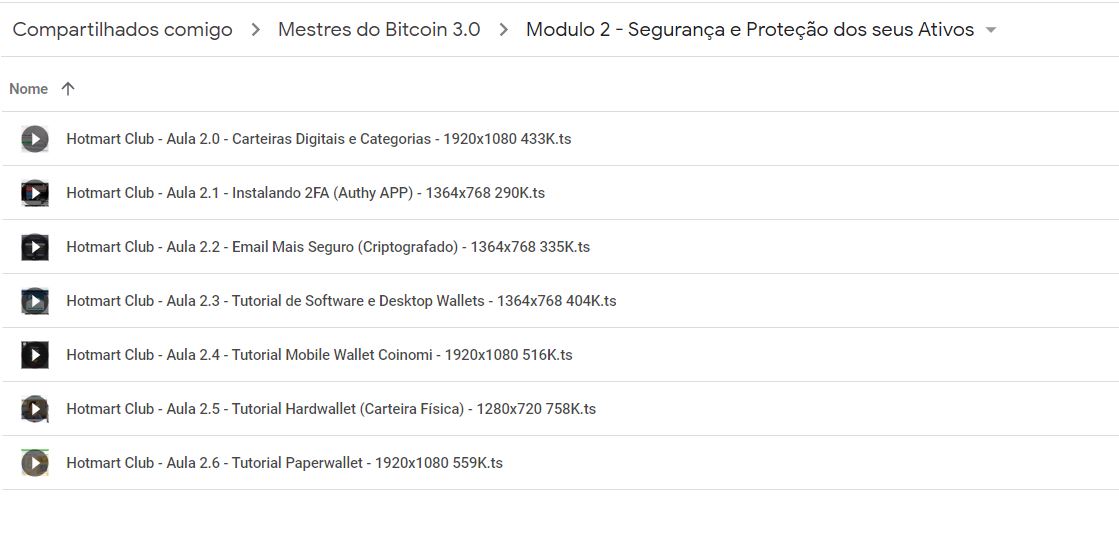Select Hardwallet (Carteira Física) tutorial name

(331, 409)
